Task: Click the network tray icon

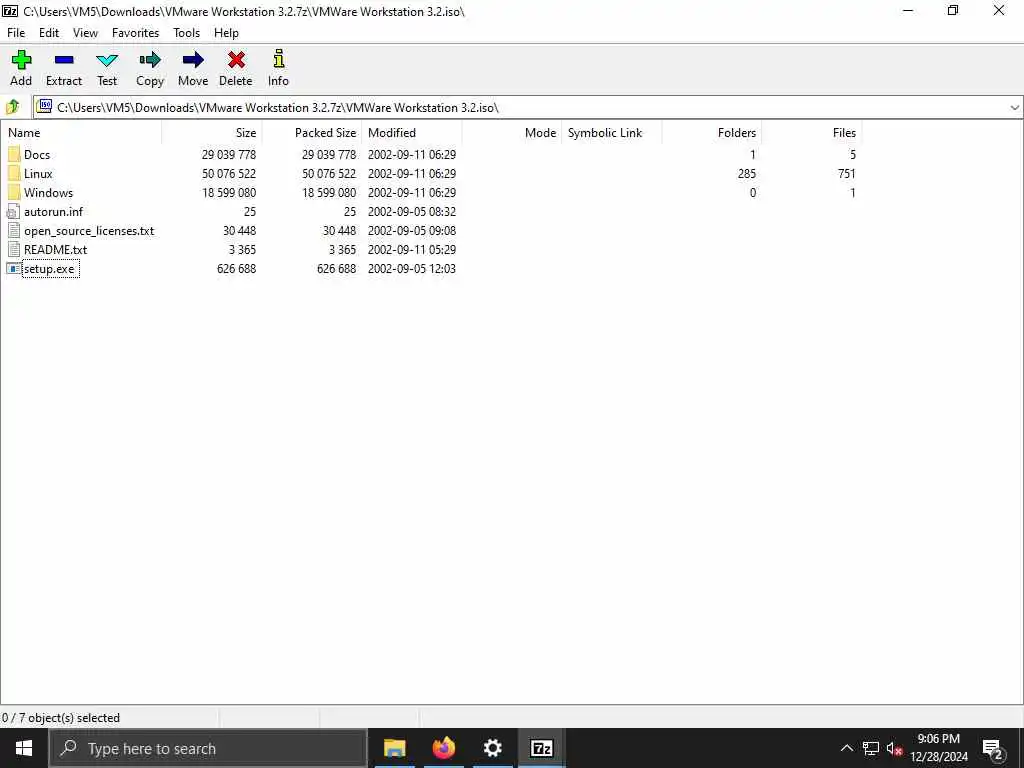Action: tap(871, 748)
